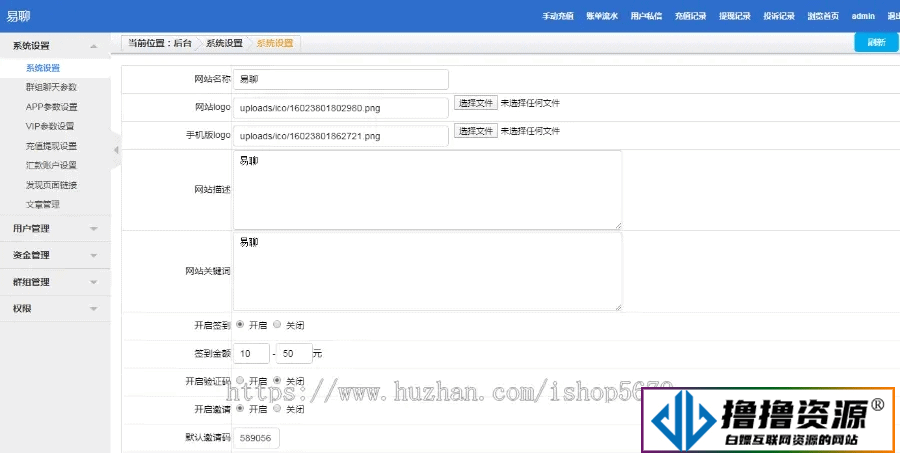Viewport: 900px width, 453px height.
Task: Choose file for 网站logo
Action: click(x=476, y=103)
